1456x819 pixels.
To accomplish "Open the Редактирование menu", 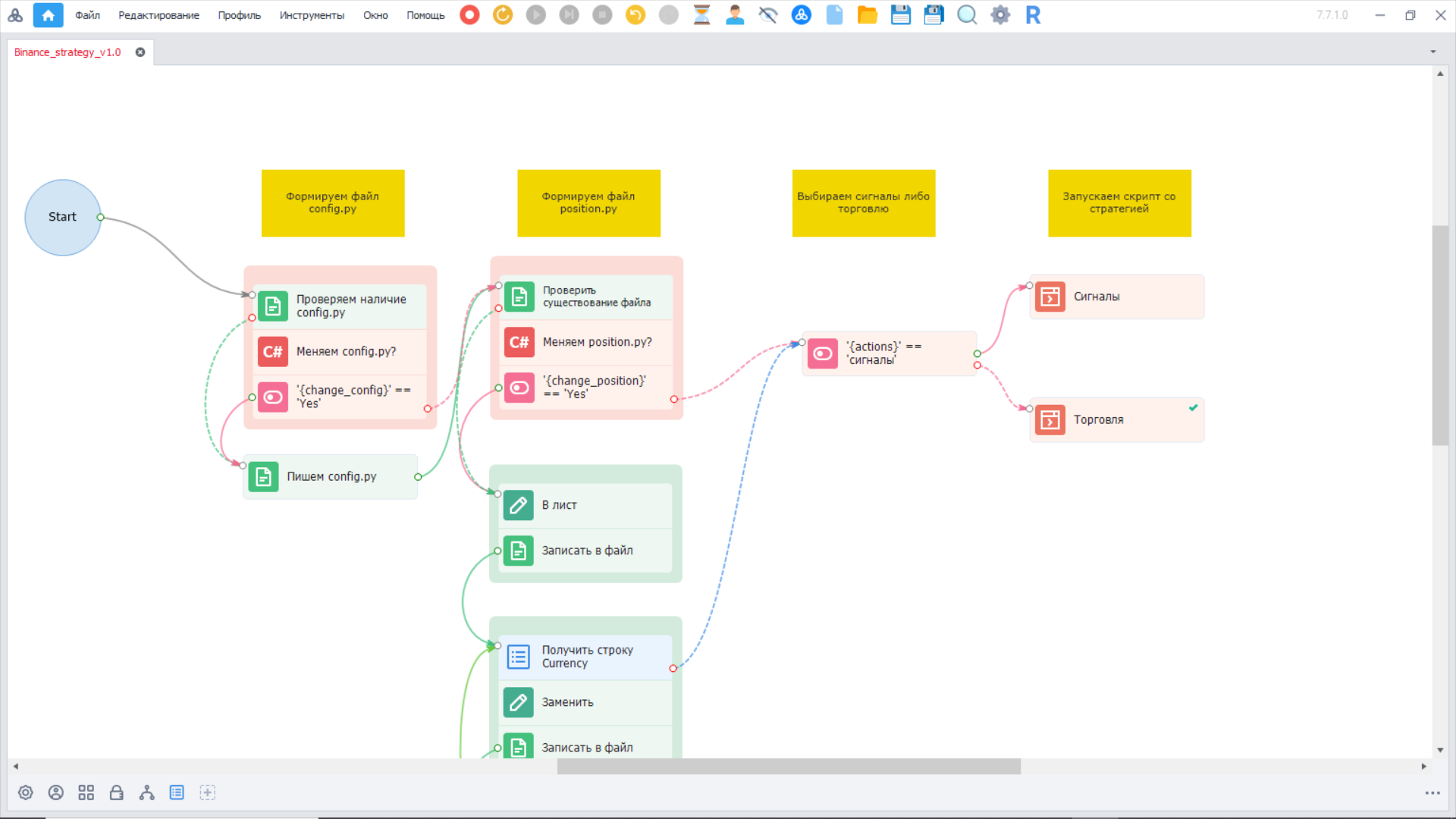I will pos(158,15).
